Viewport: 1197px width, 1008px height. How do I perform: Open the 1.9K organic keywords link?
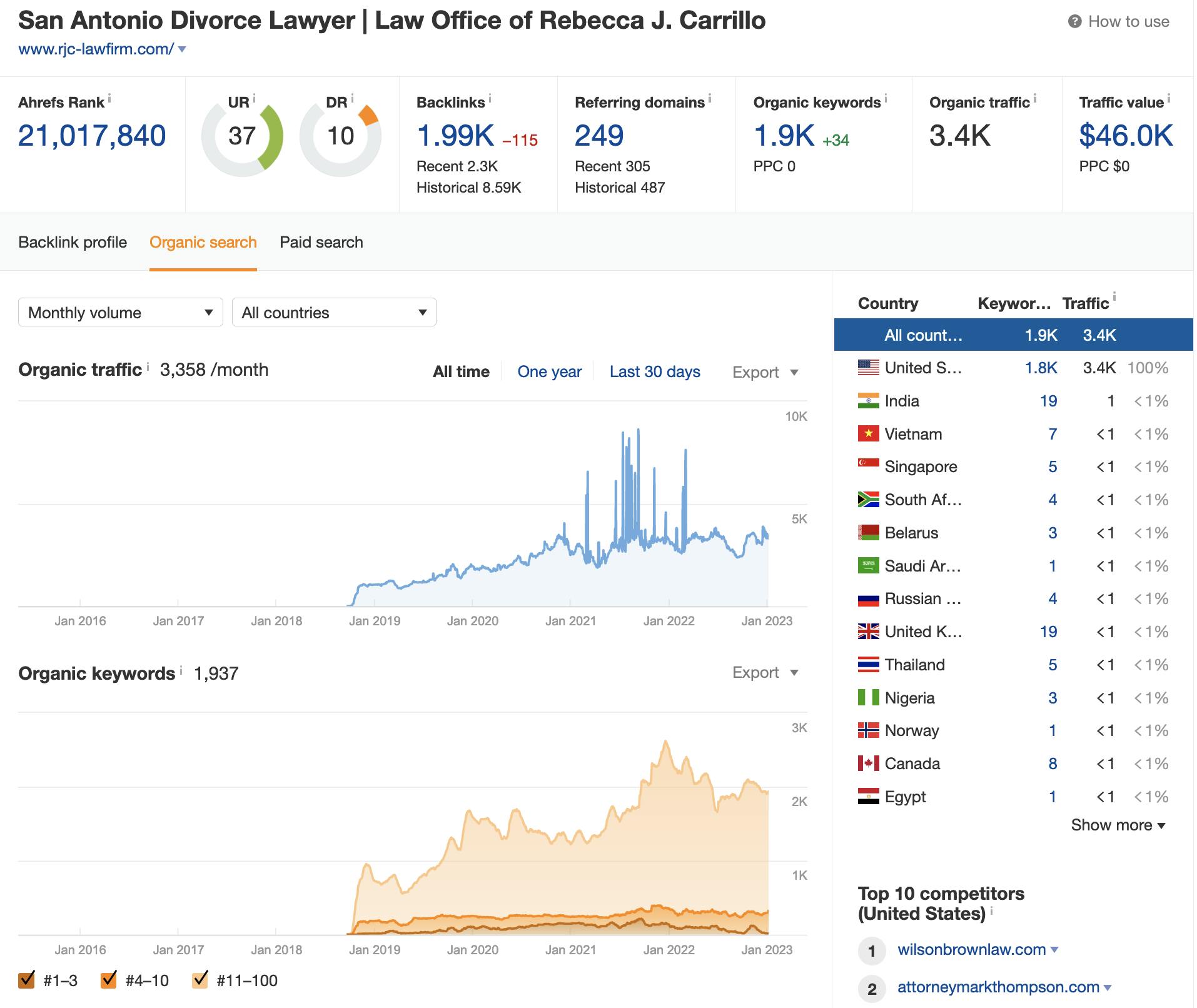(x=784, y=136)
